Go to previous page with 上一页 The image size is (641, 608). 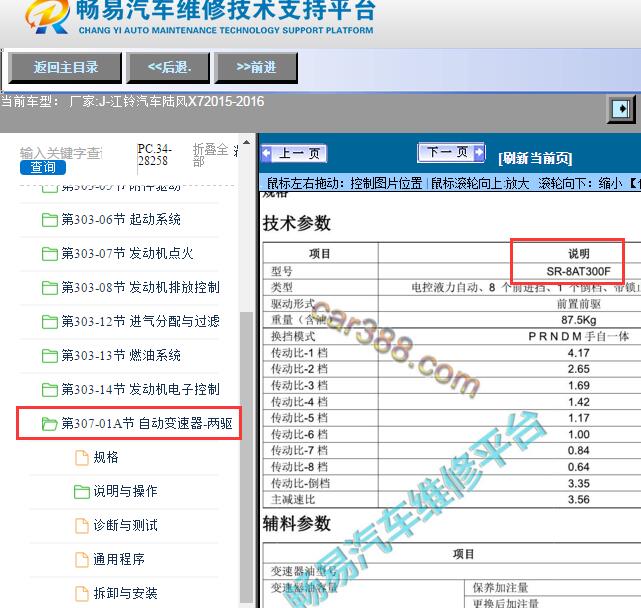294,154
